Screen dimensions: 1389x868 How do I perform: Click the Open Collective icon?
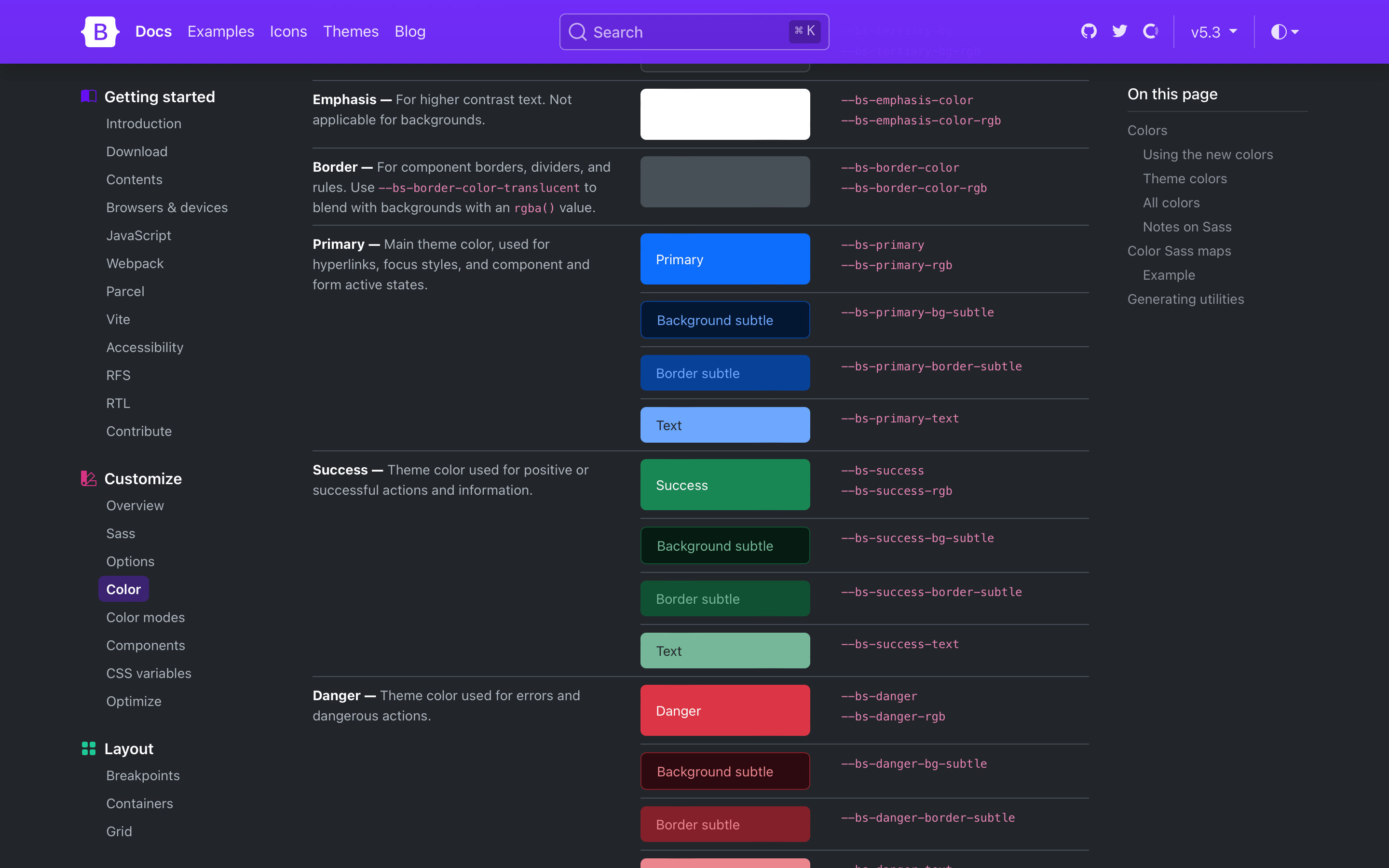tap(1150, 31)
